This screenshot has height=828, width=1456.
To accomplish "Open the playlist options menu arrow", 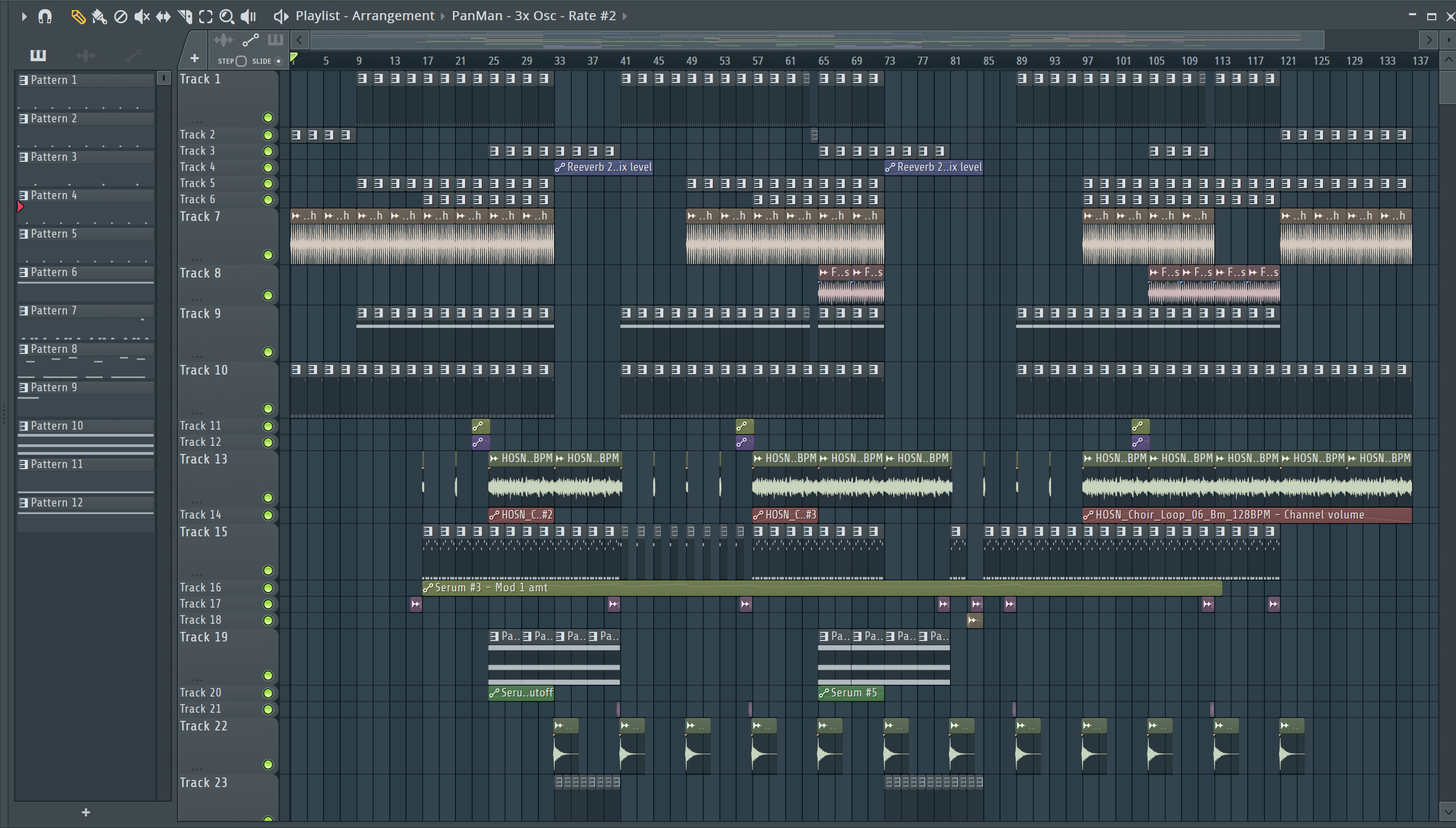I will coord(24,17).
